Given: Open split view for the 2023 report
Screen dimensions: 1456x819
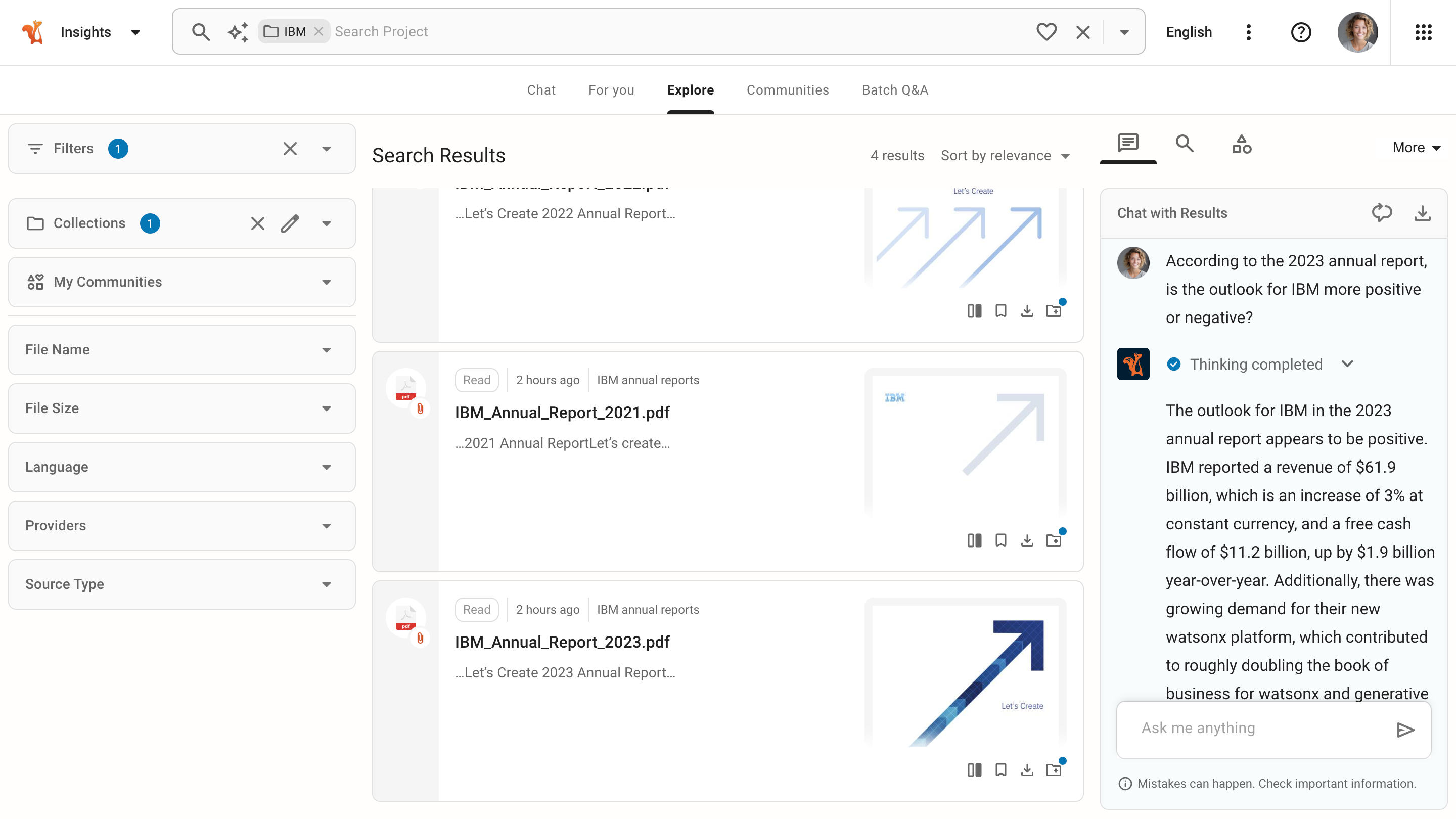Looking at the screenshot, I should (974, 770).
